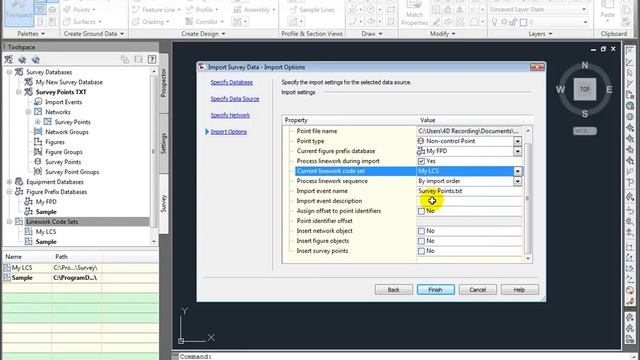Click the S compass direction on ViewCube
Screen dimensions: 640x360
[x=585, y=113]
